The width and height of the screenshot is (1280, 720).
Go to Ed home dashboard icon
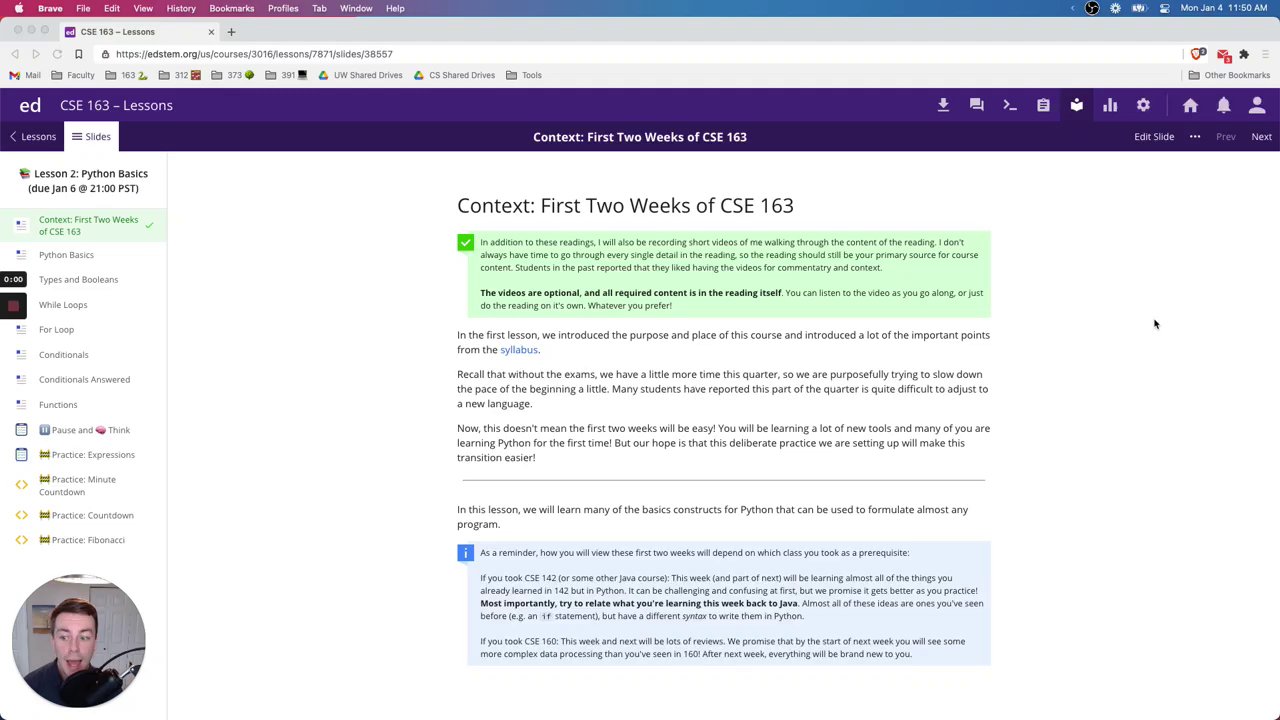[x=1190, y=105]
